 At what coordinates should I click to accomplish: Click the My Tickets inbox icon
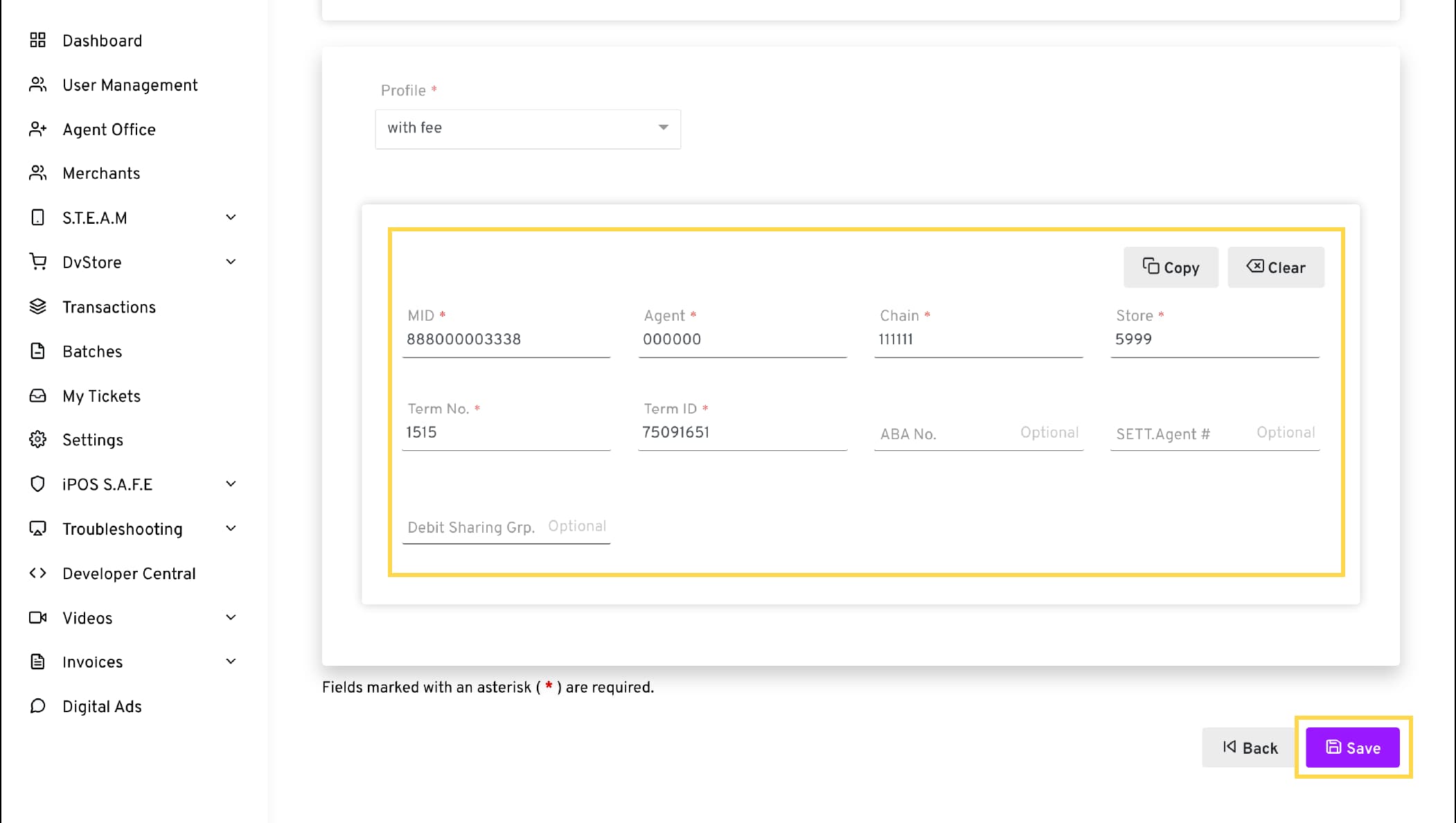(x=37, y=396)
